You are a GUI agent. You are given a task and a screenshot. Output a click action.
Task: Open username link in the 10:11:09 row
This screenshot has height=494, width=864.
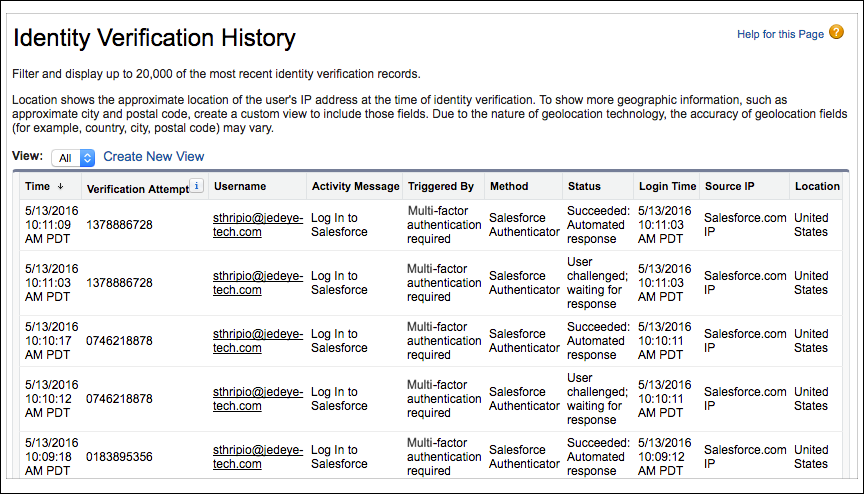click(x=258, y=225)
